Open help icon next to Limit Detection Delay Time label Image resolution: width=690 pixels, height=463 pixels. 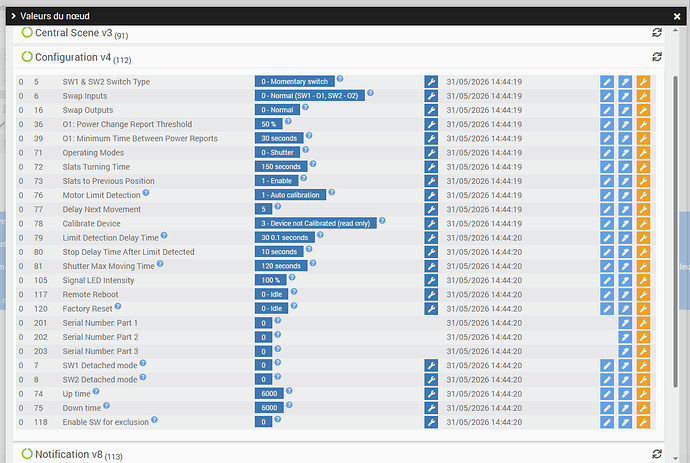164,235
